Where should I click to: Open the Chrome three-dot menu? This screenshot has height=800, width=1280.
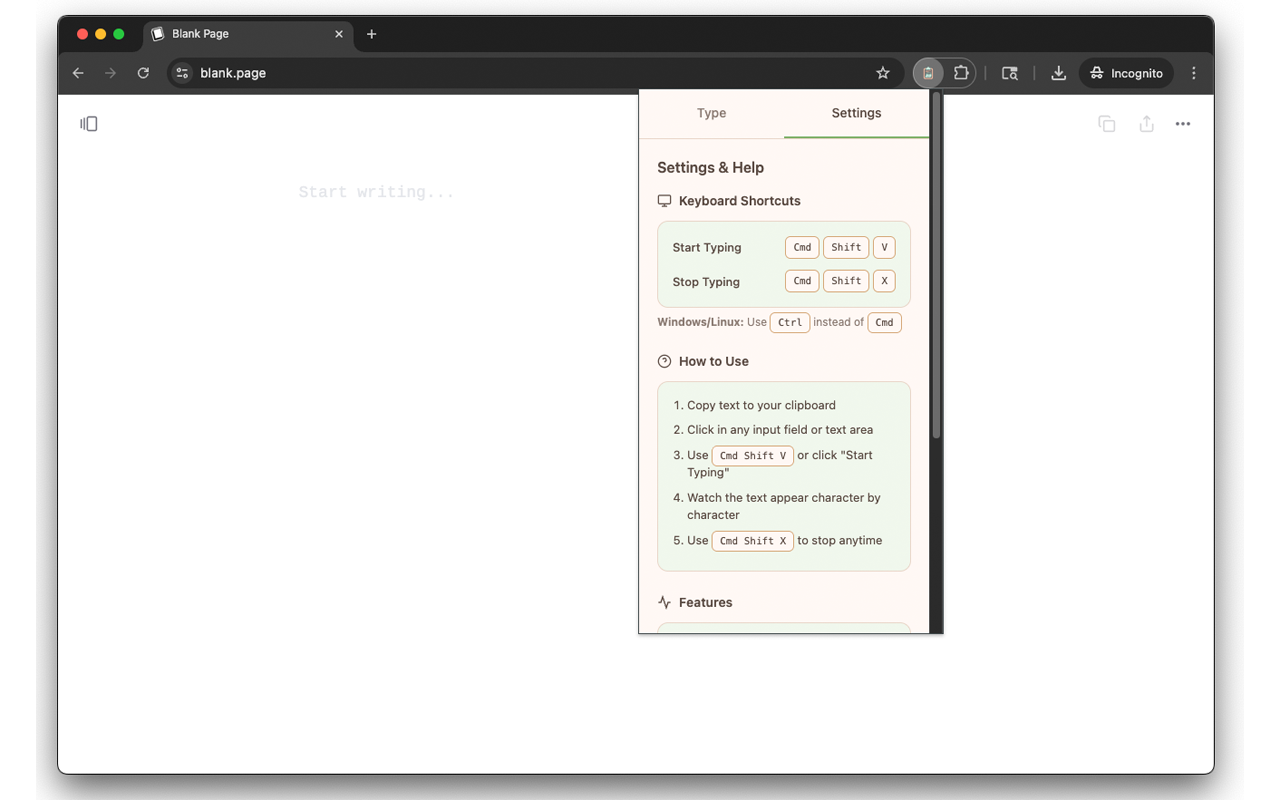pos(1193,72)
